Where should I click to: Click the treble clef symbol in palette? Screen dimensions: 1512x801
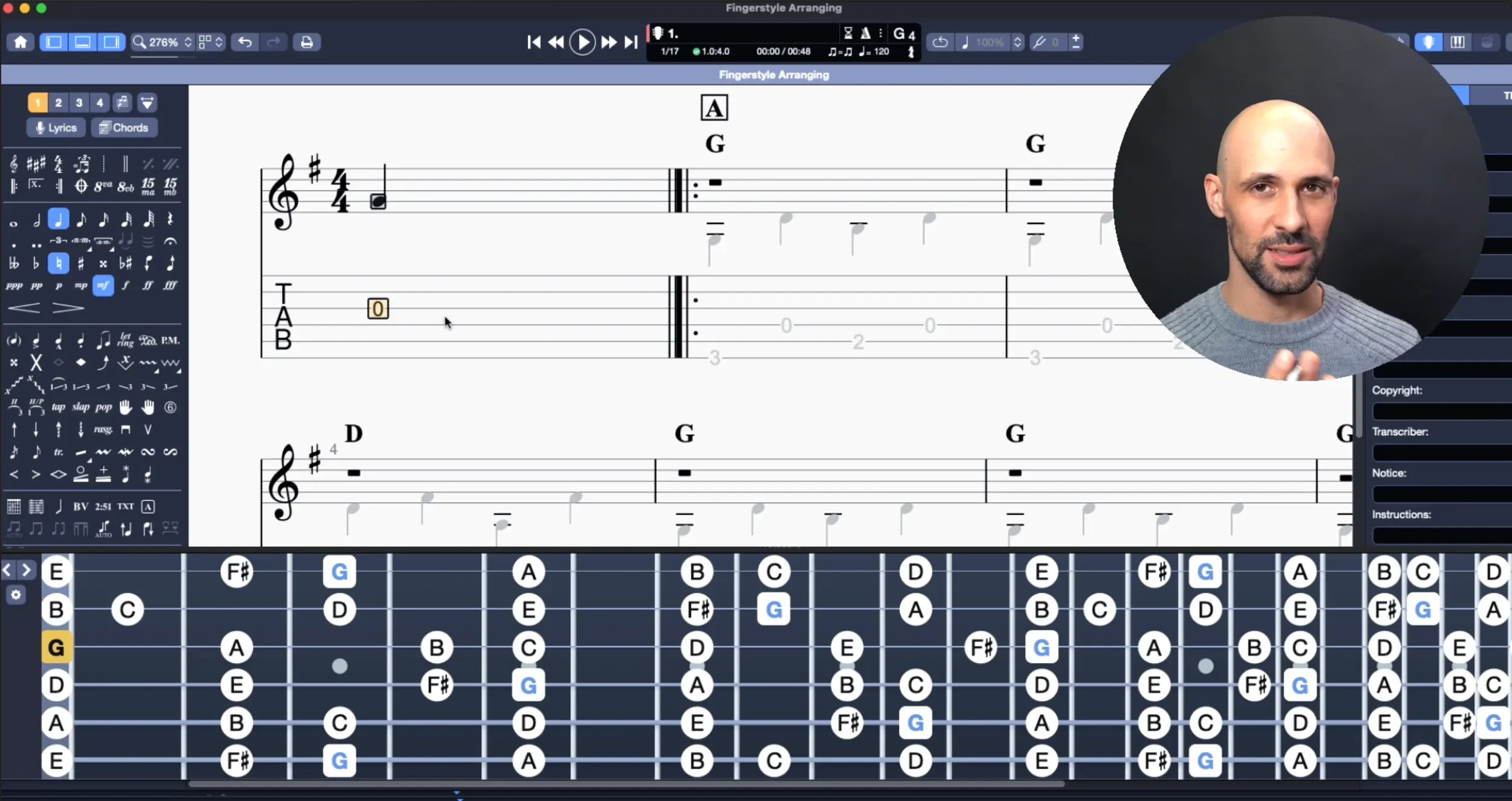point(14,163)
